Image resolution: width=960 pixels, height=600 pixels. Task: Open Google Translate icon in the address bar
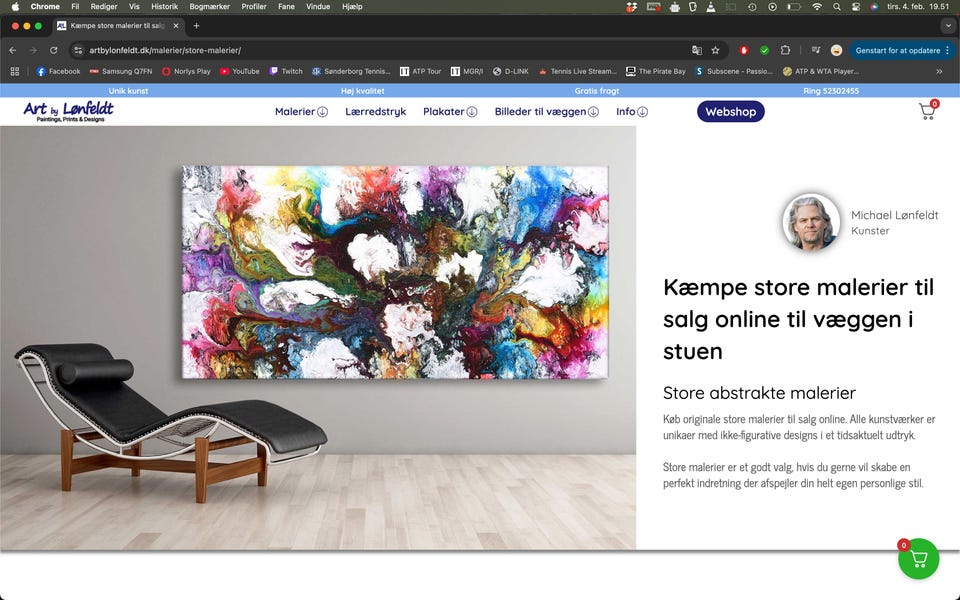[x=697, y=50]
